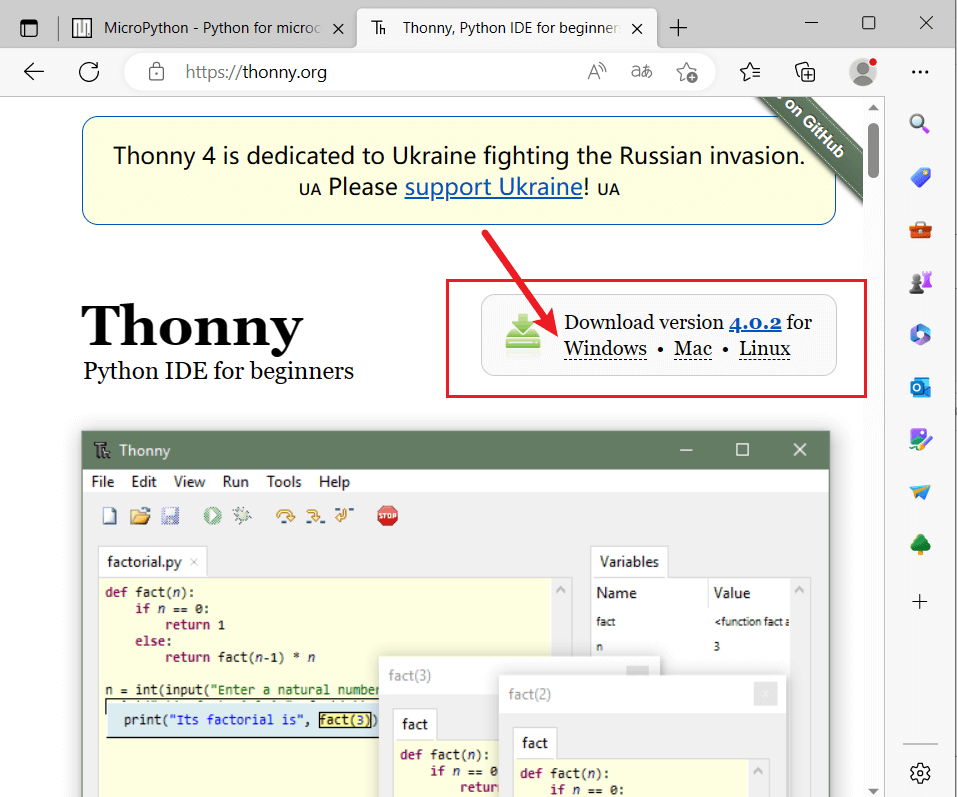Click the address bar showing thonny.org

[380, 71]
